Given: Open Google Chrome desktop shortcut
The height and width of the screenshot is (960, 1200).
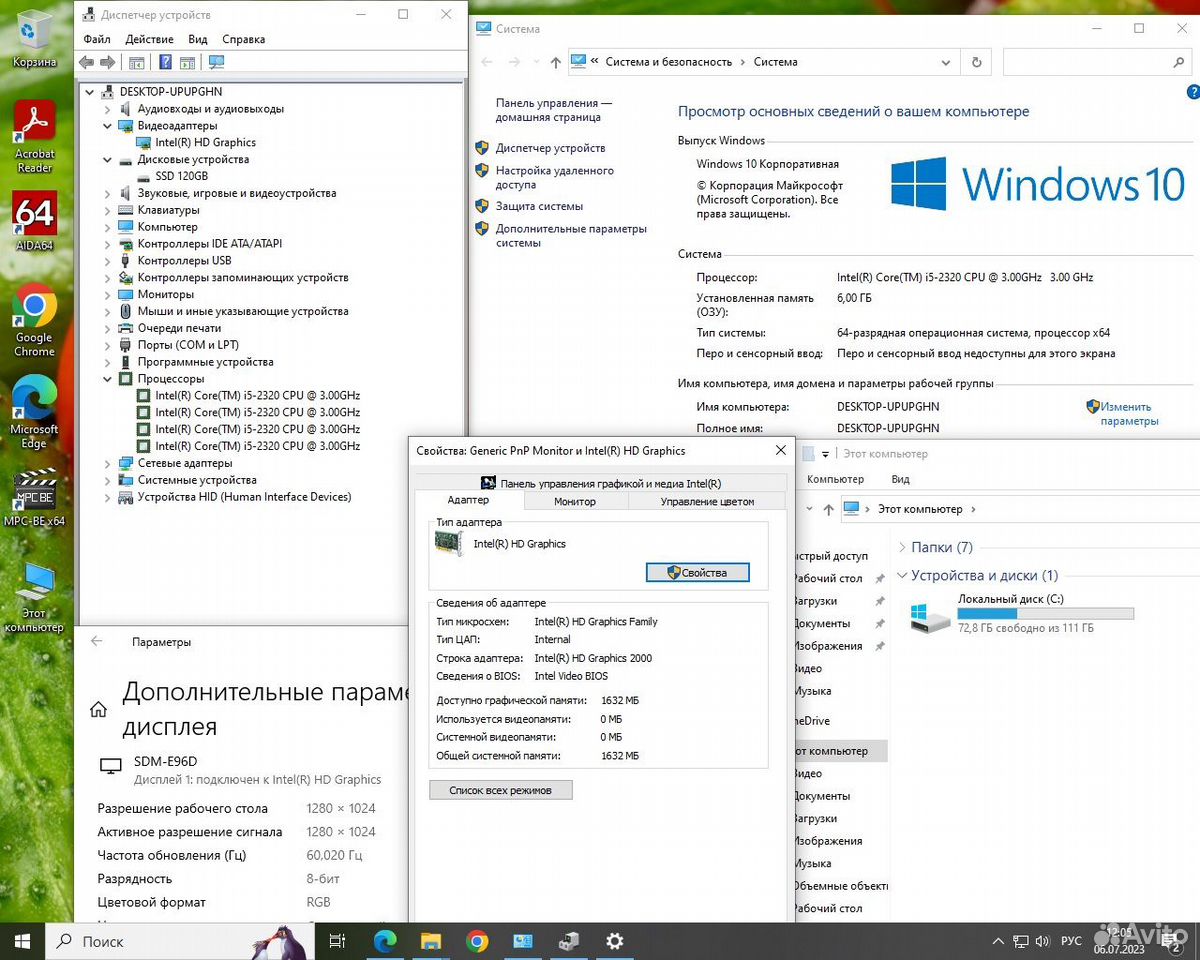Looking at the screenshot, I should click(x=34, y=320).
